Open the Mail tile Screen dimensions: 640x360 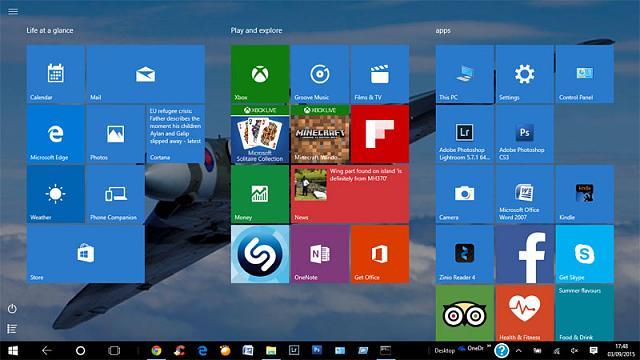tap(145, 74)
